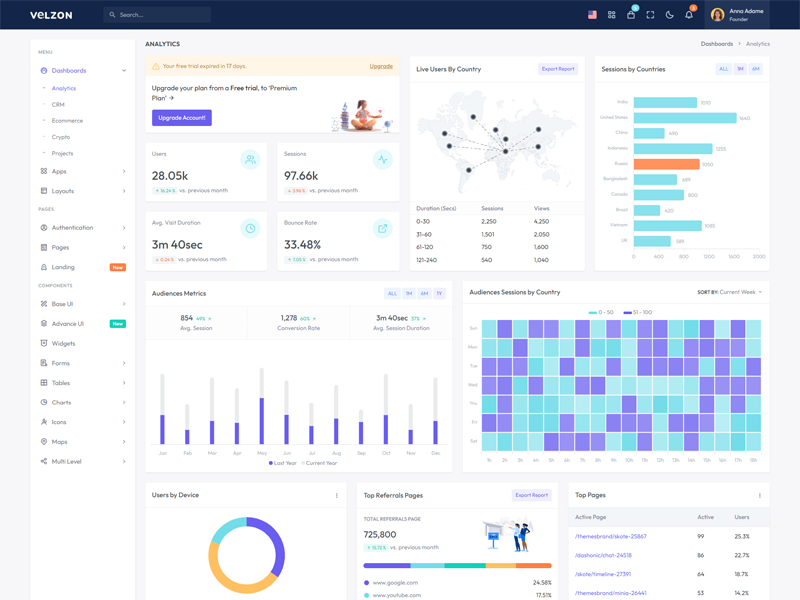The image size is (800, 600).
Task: Click the orange Russia bar in the chart
Action: (666, 164)
